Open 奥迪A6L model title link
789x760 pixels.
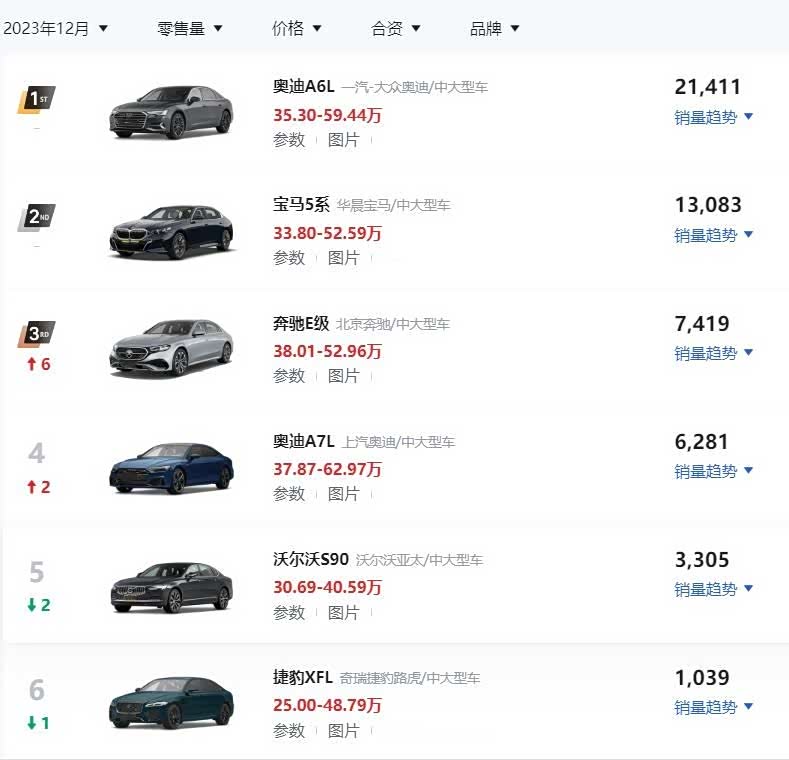pos(304,87)
